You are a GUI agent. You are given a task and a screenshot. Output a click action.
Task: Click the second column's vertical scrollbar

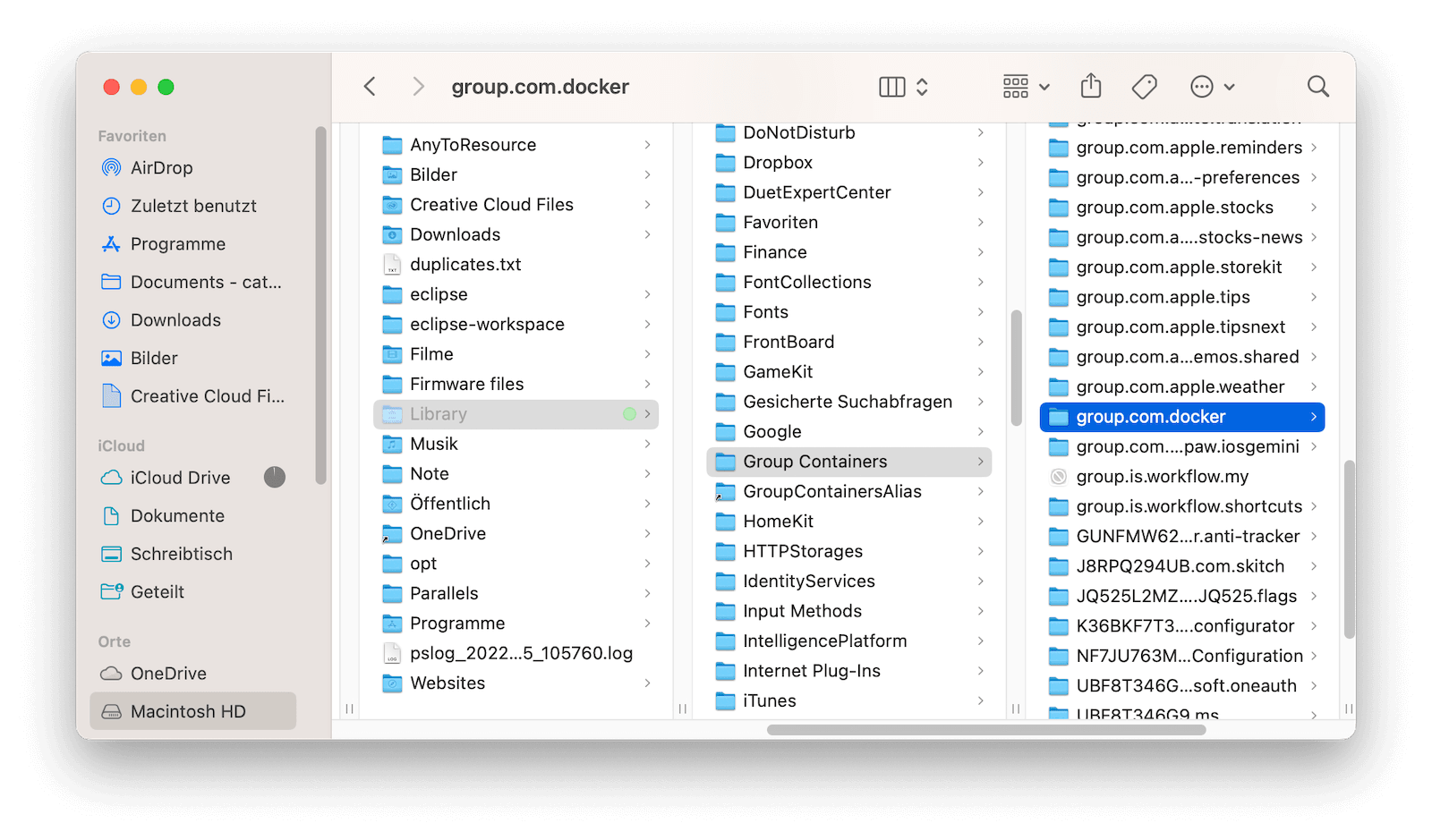pyautogui.click(x=1016, y=368)
